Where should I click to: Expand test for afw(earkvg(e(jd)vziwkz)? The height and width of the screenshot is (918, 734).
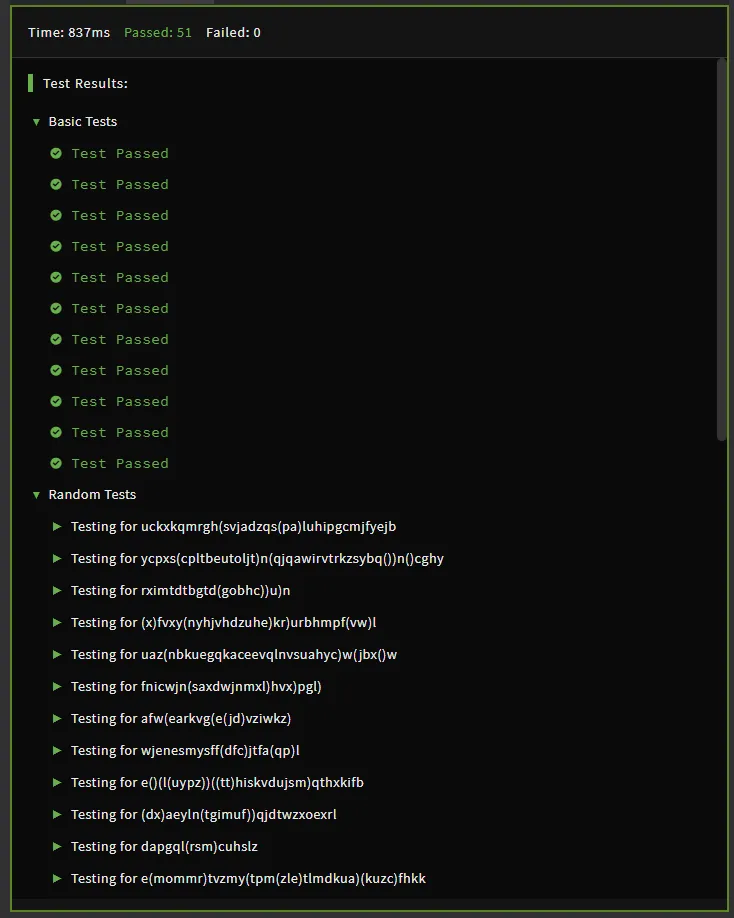[57, 718]
